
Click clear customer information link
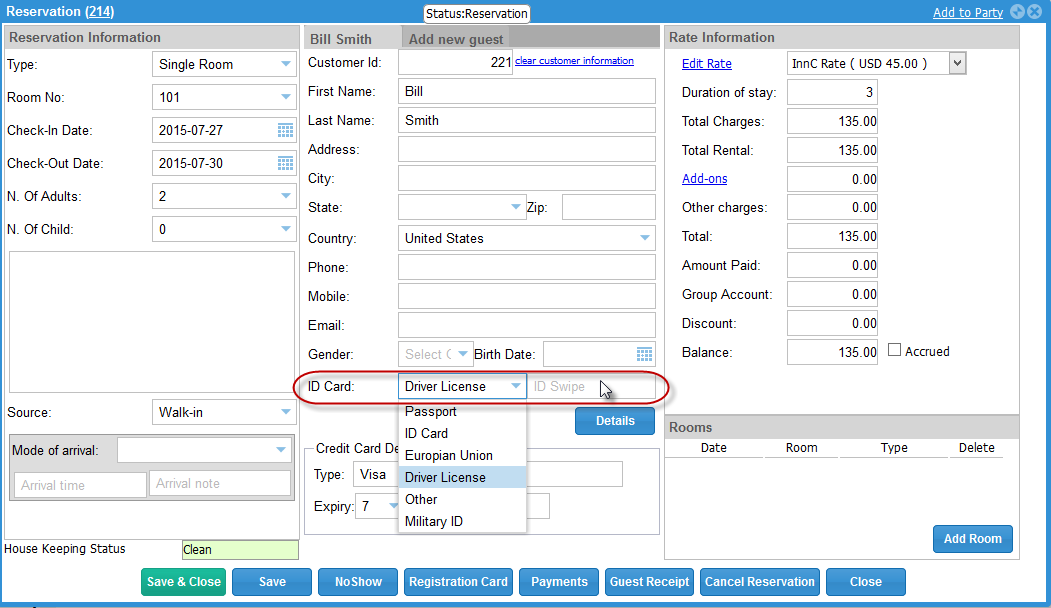tap(574, 61)
